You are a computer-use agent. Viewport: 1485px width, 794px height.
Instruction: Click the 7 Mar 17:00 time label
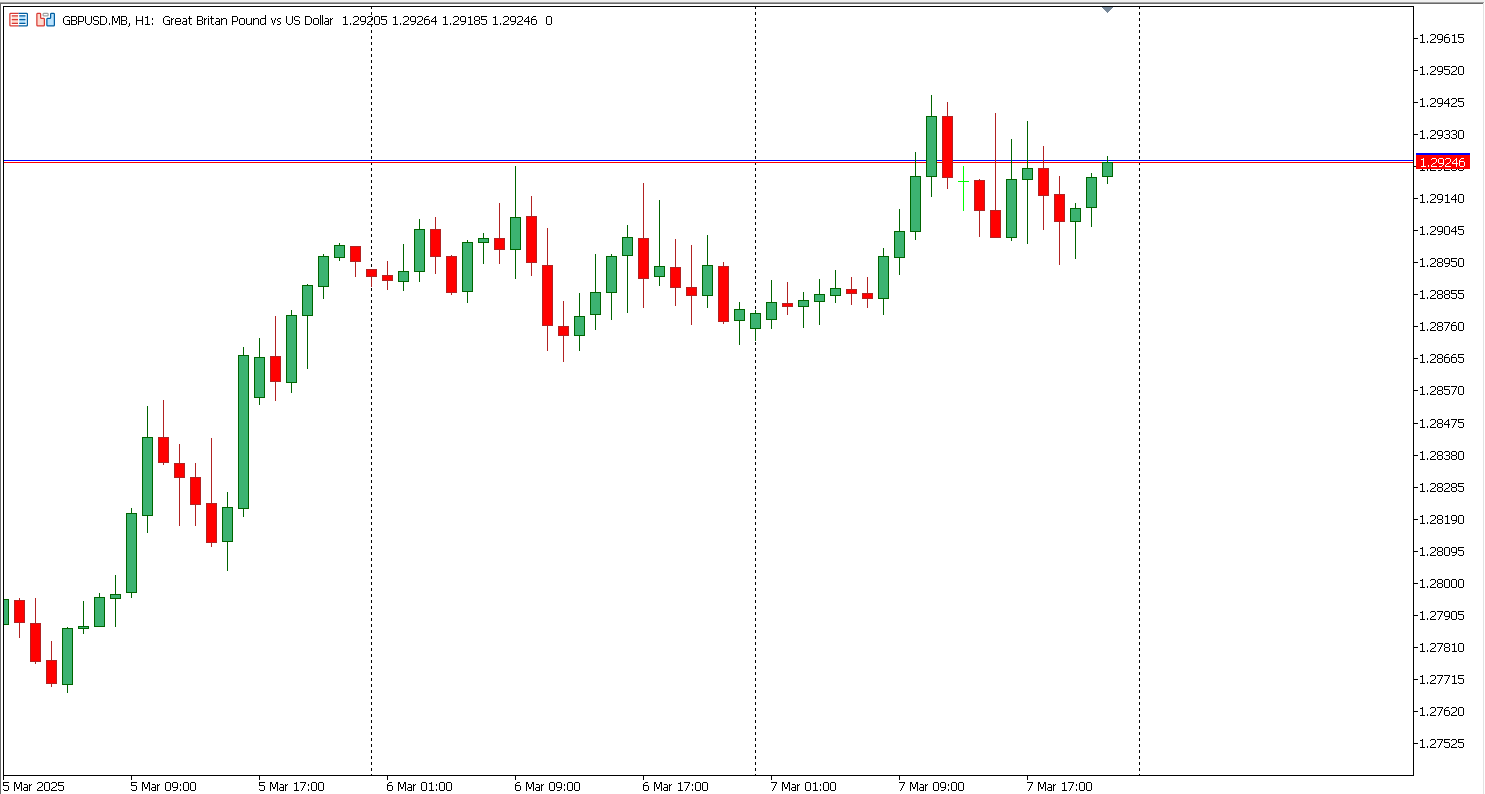click(x=1059, y=786)
